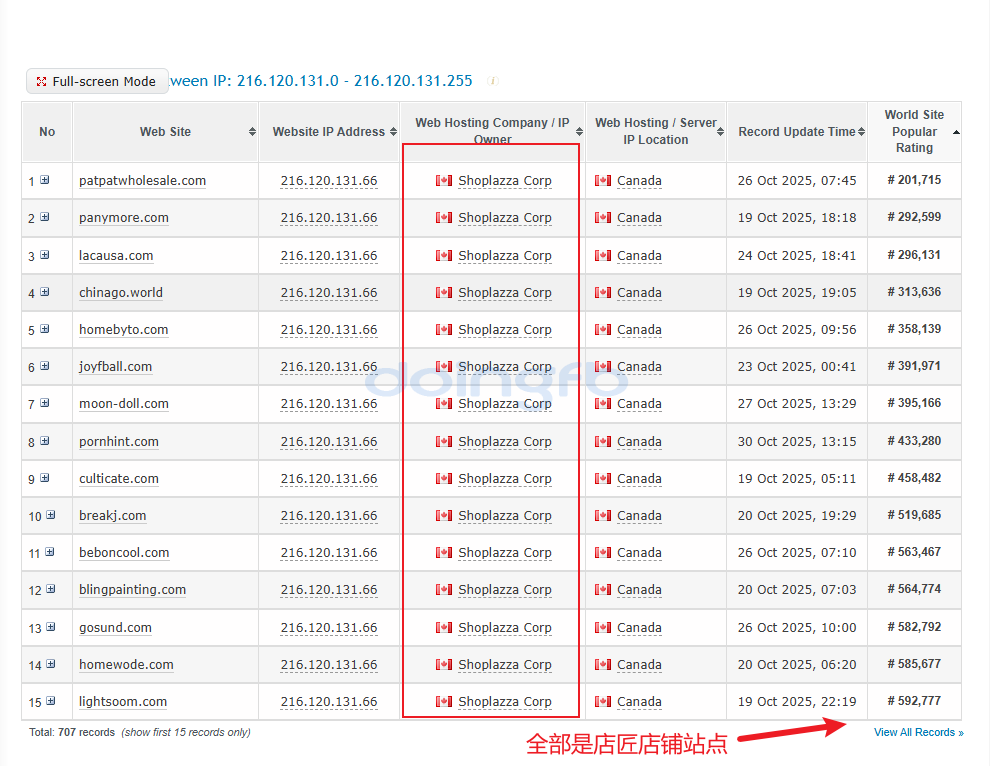Sort by World Site Popular Rating
The width and height of the screenshot is (990, 766).
pos(955,132)
